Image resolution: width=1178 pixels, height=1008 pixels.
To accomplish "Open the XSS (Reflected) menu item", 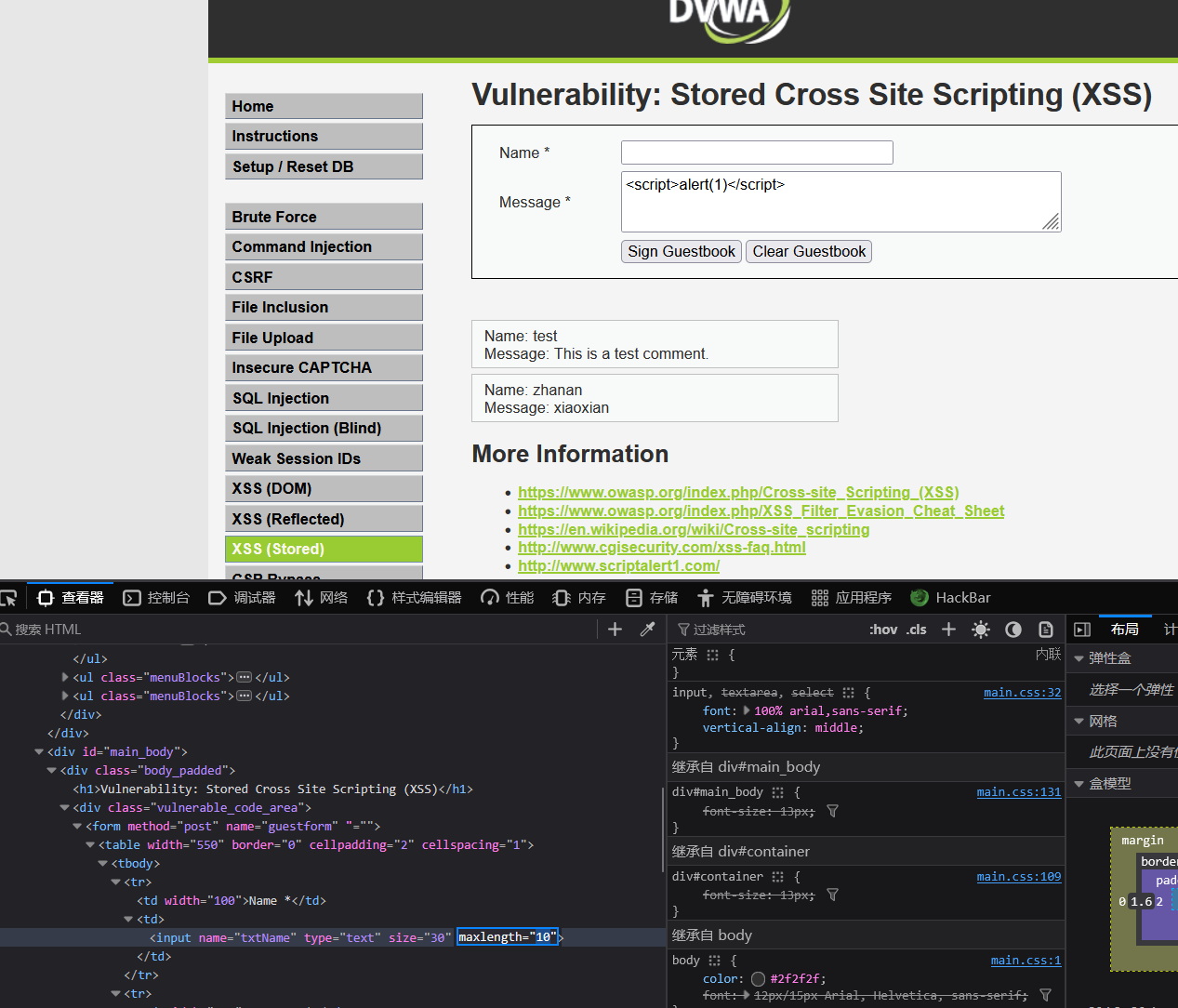I will [x=324, y=519].
